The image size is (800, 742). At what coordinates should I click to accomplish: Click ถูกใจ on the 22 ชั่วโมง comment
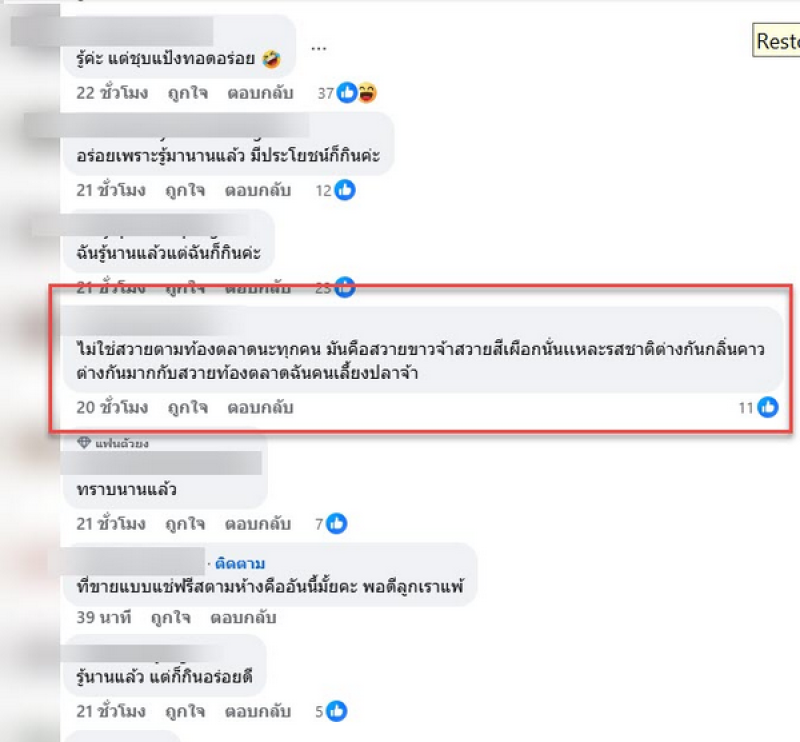(186, 94)
